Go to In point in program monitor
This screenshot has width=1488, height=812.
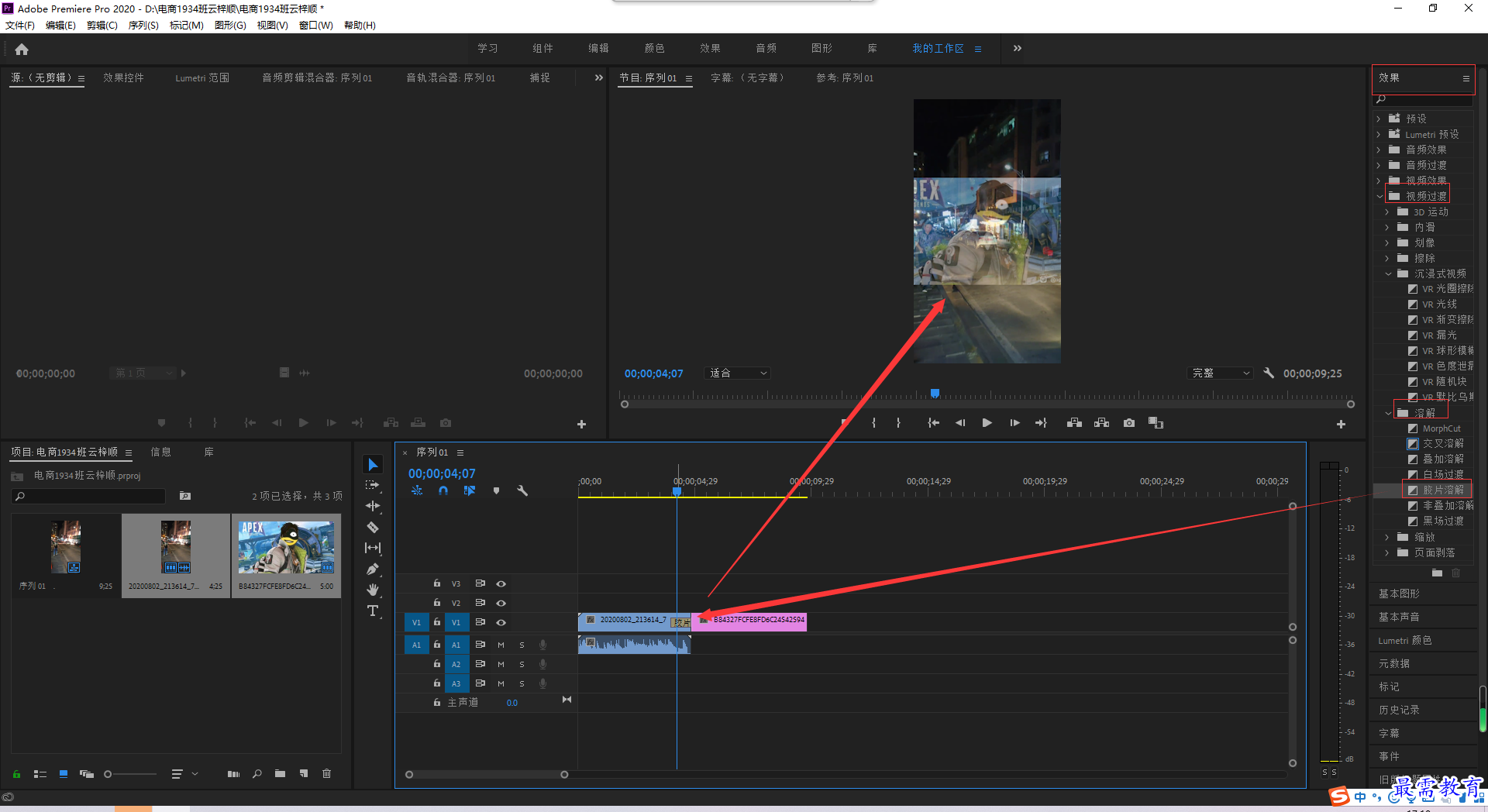[934, 423]
